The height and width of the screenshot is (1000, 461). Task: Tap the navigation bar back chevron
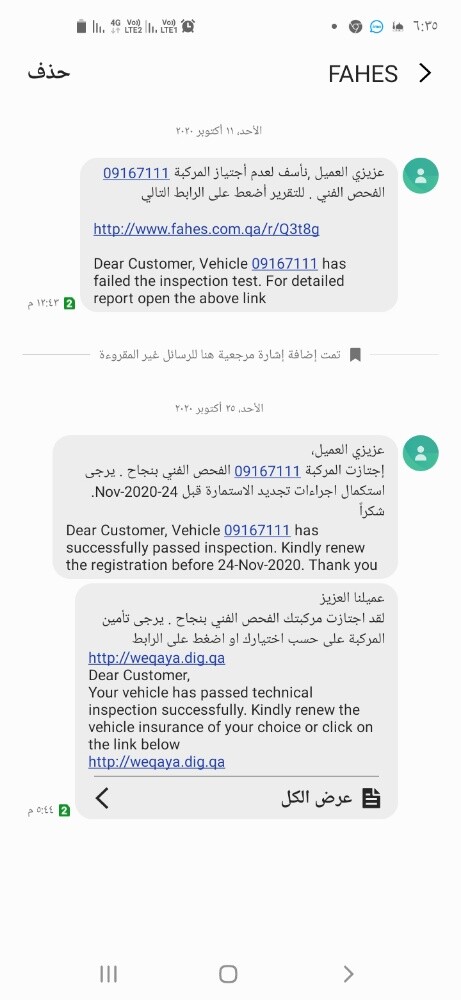pos(348,974)
